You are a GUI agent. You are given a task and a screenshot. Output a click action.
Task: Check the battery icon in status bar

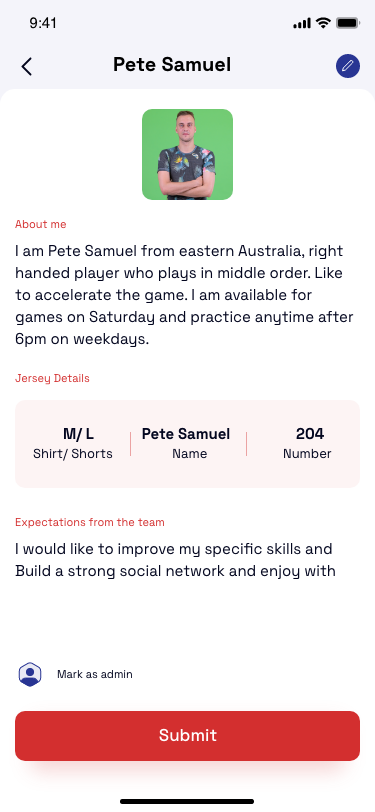coord(348,23)
